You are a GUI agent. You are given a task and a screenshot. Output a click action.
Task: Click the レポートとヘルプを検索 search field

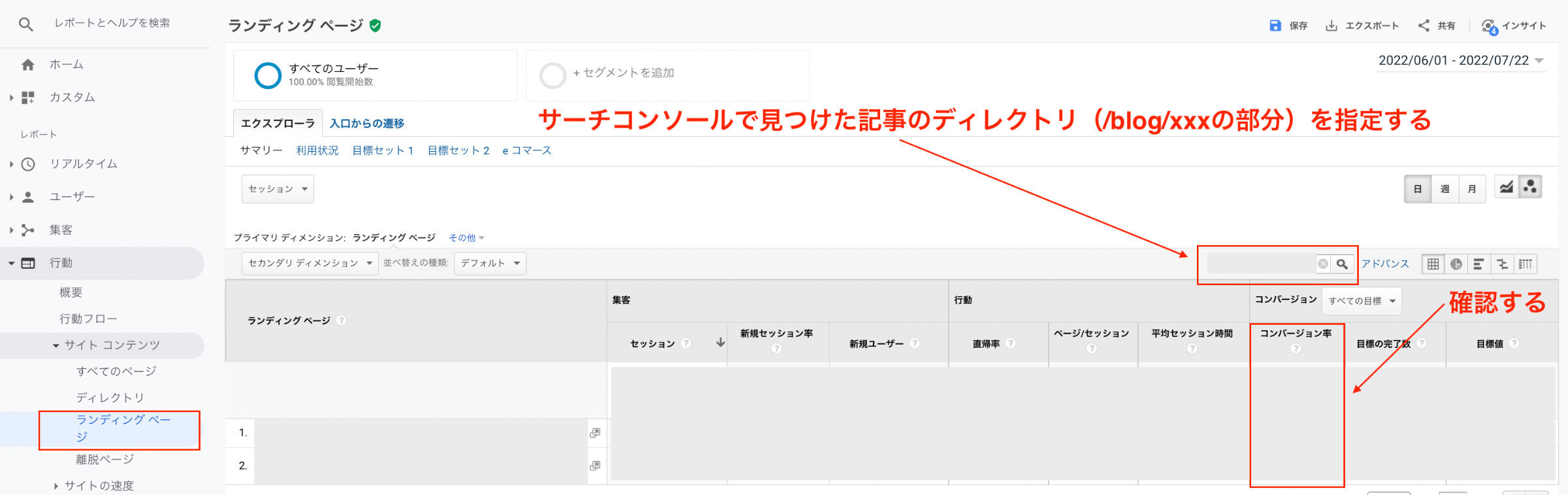112,24
